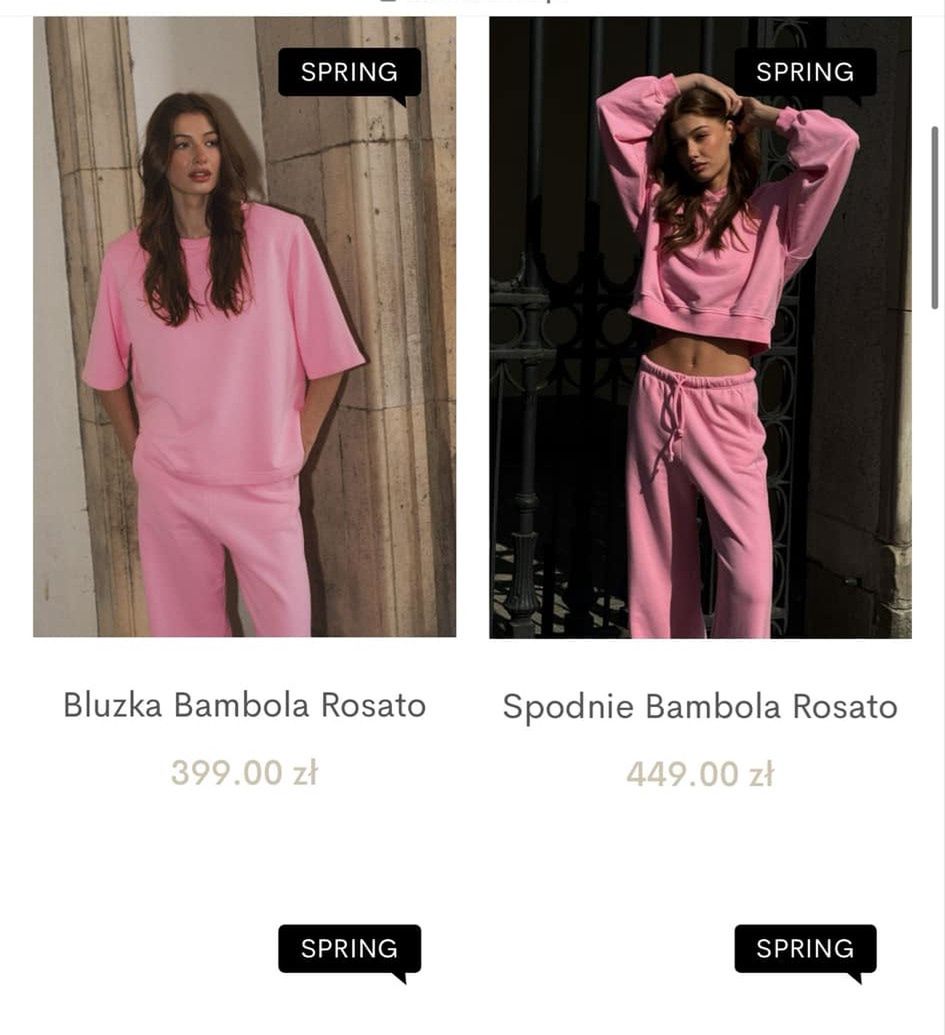
Task: Open the Bluzka Bambola Rosato product photo
Action: (244, 327)
